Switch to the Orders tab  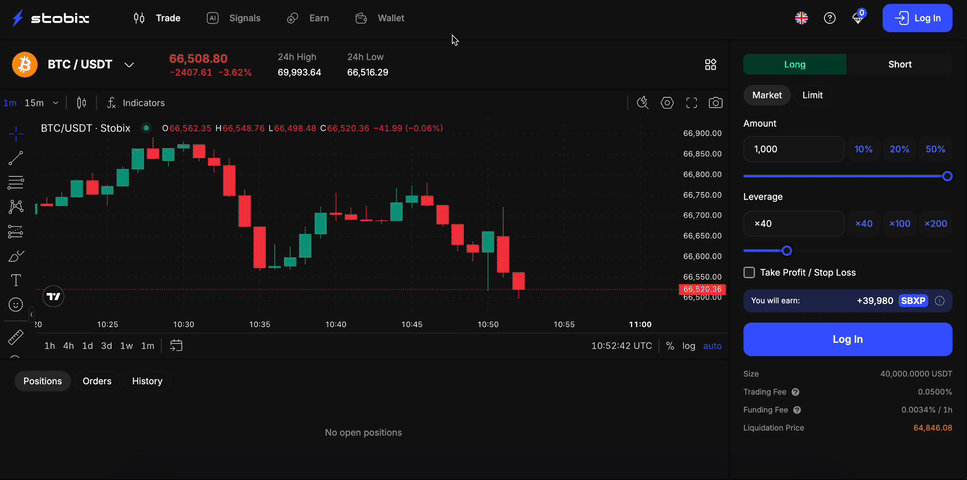click(97, 381)
